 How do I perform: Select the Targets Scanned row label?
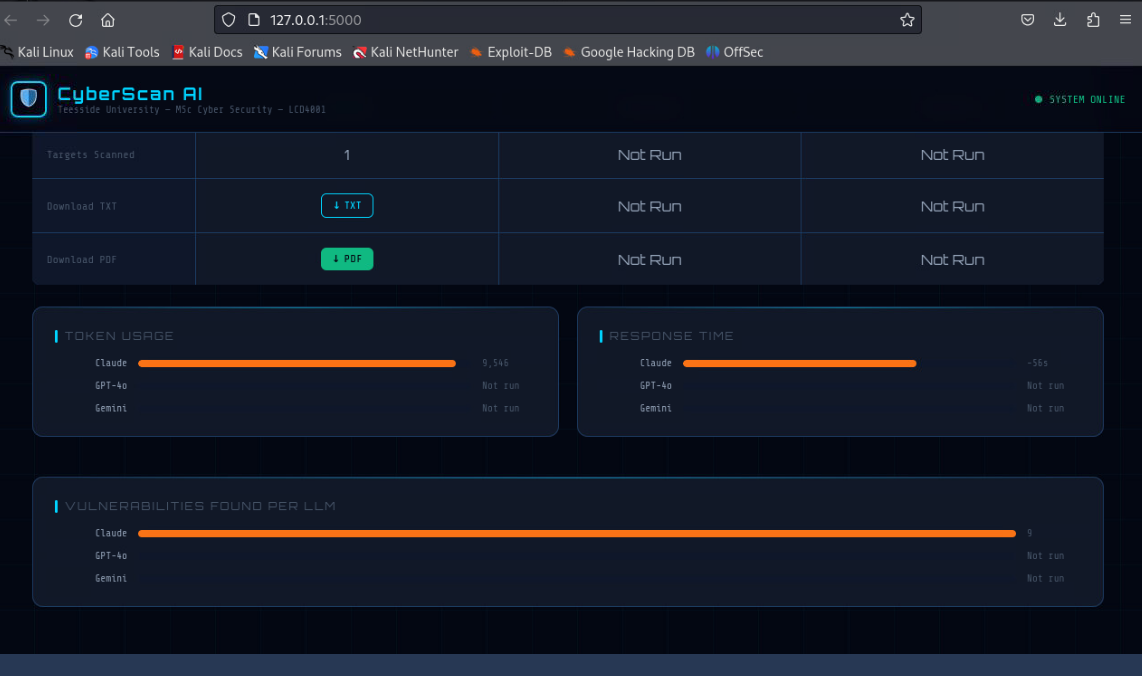coord(90,155)
